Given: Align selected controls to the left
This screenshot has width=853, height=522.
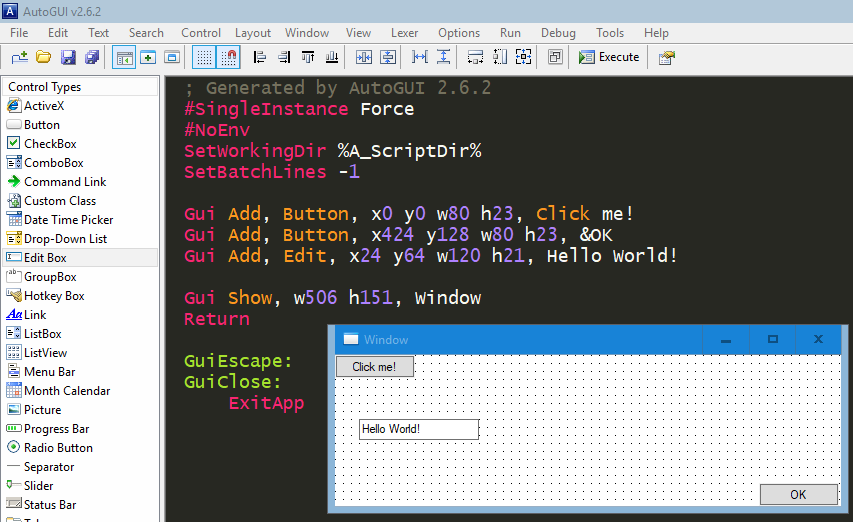Looking at the screenshot, I should pyautogui.click(x=259, y=57).
